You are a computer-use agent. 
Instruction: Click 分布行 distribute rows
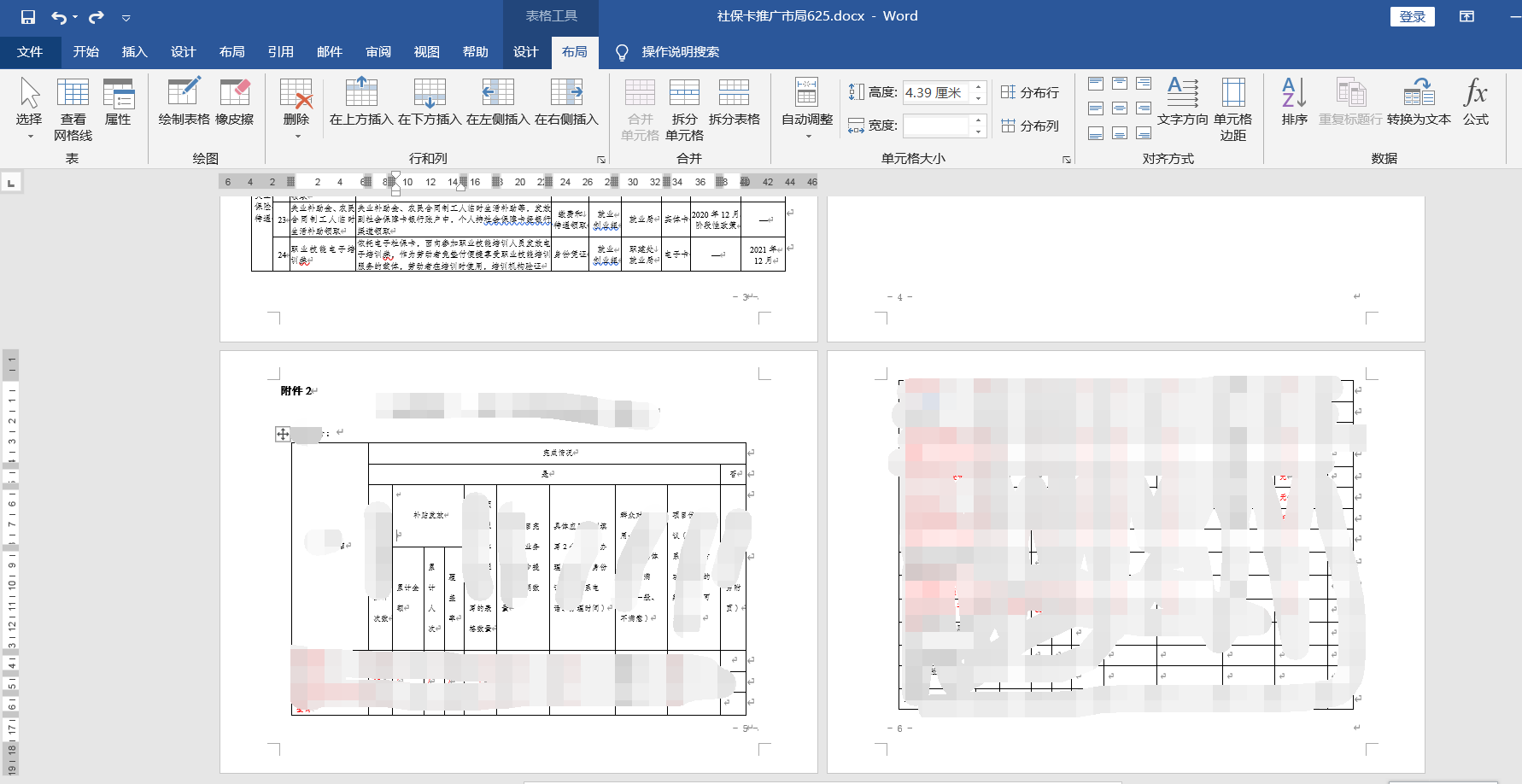pos(1030,92)
